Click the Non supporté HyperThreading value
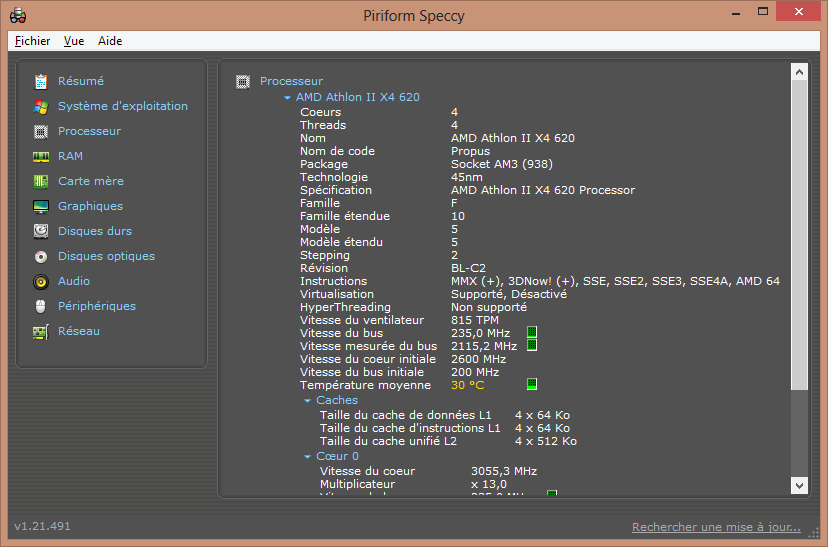The height and width of the screenshot is (547, 828). click(x=488, y=307)
